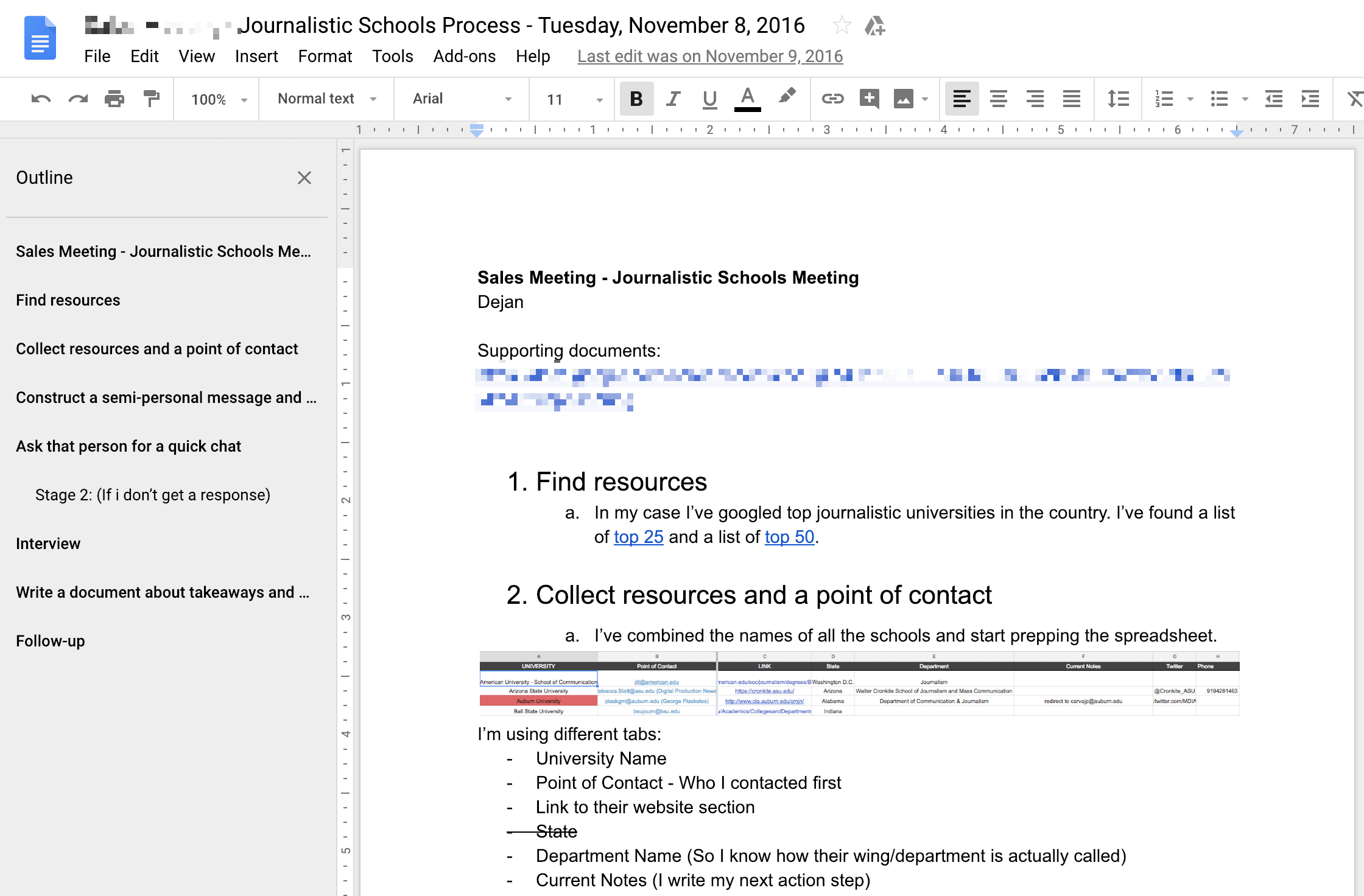This screenshot has height=896, width=1364.
Task: Toggle Italic formatting
Action: 673,99
